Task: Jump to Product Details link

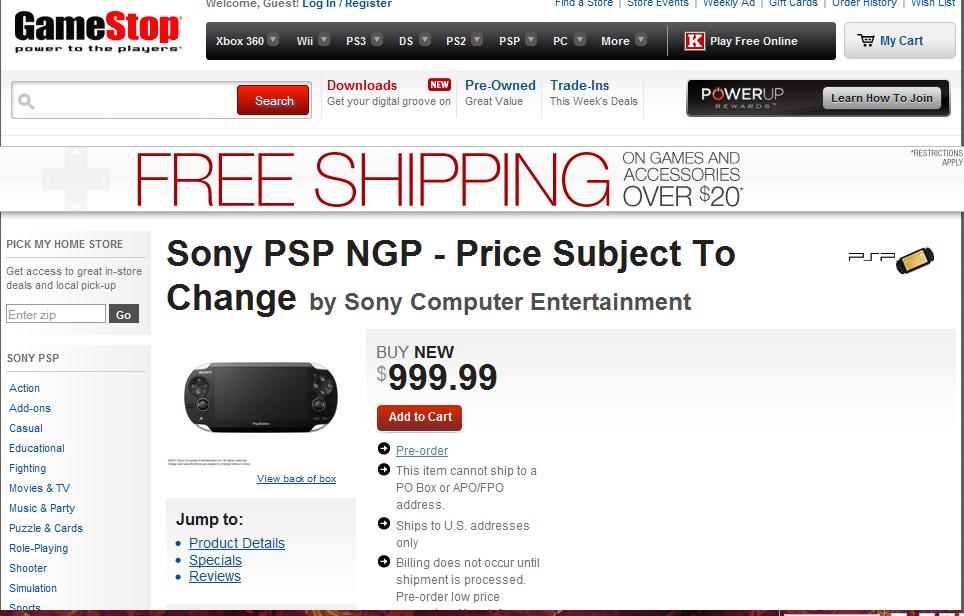Action: pyautogui.click(x=237, y=543)
